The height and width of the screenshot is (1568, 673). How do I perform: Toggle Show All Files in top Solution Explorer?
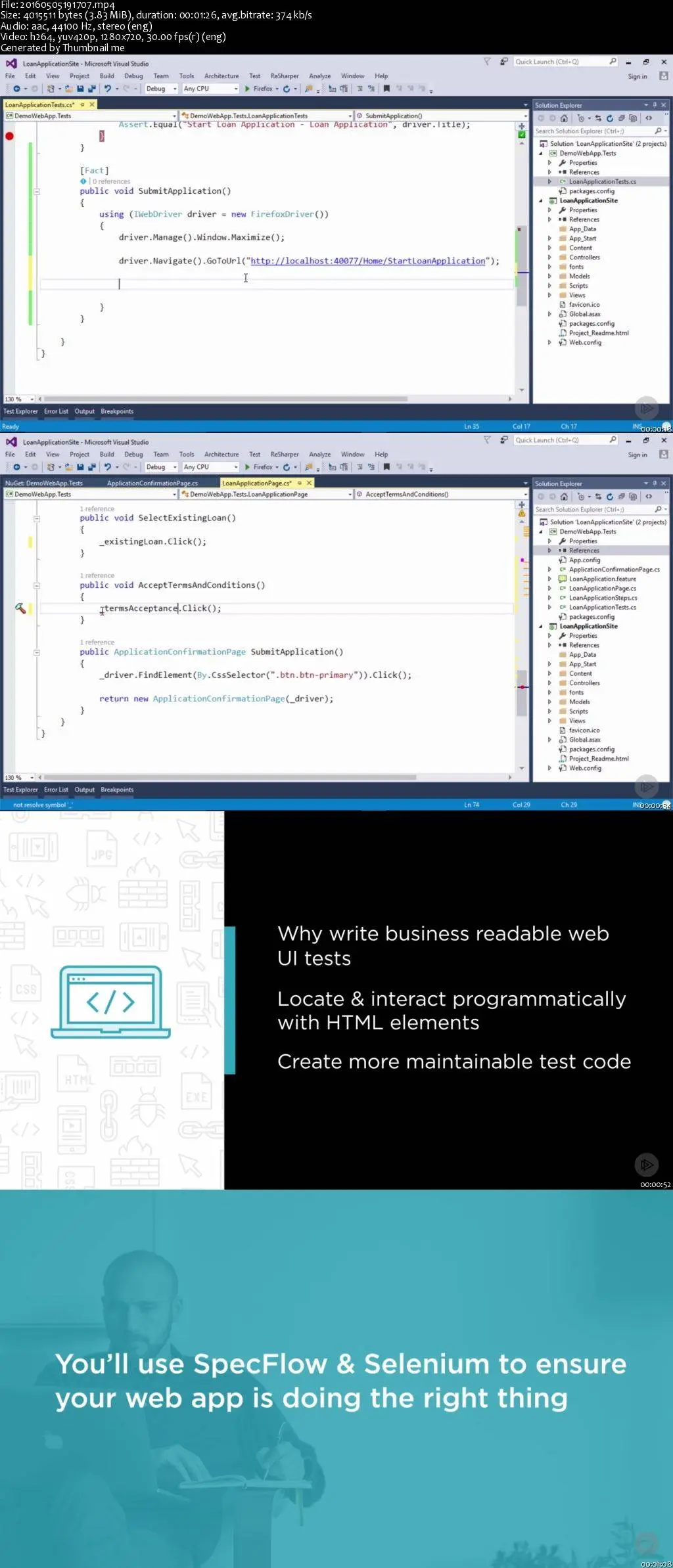click(633, 118)
